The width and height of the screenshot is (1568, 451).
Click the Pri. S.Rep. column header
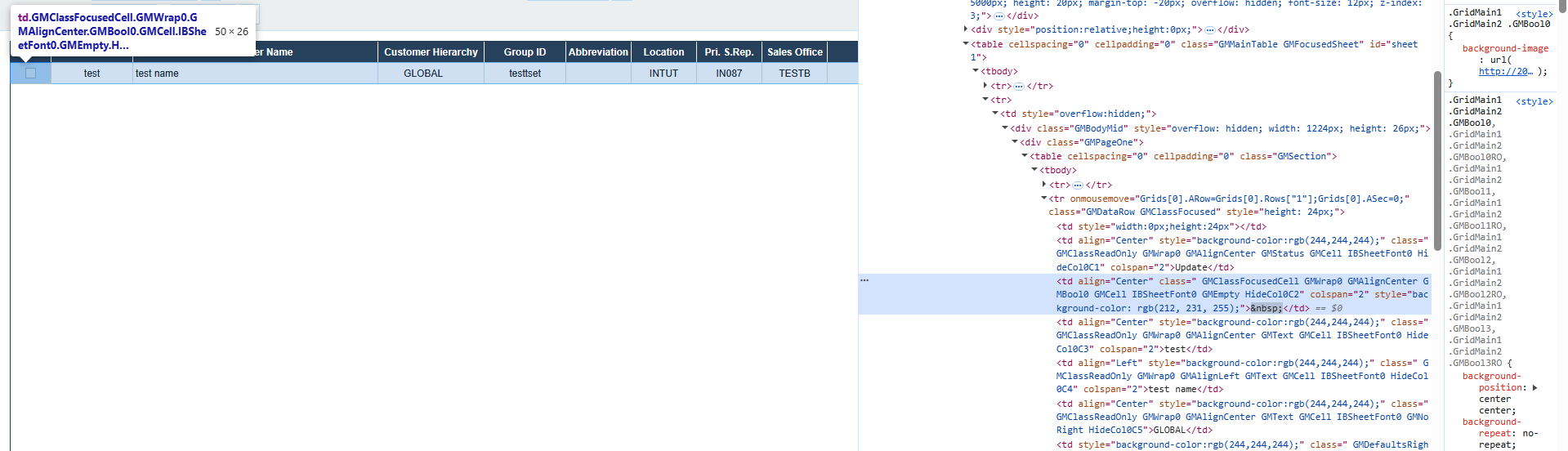coord(729,52)
